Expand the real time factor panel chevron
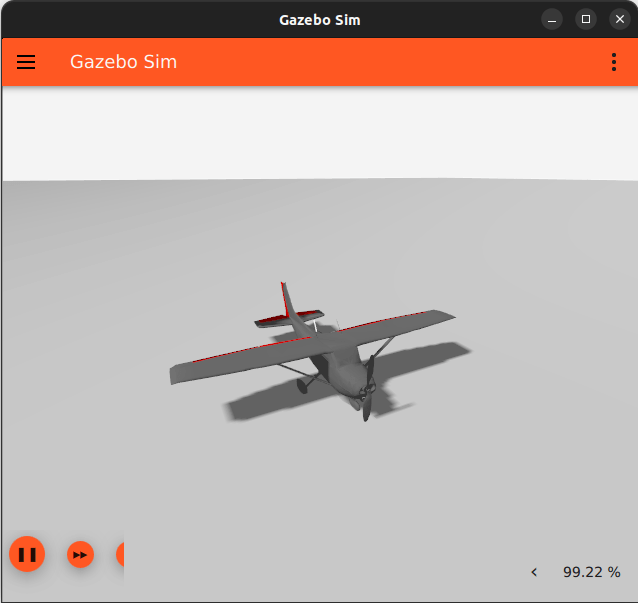638x603 pixels. (x=534, y=572)
